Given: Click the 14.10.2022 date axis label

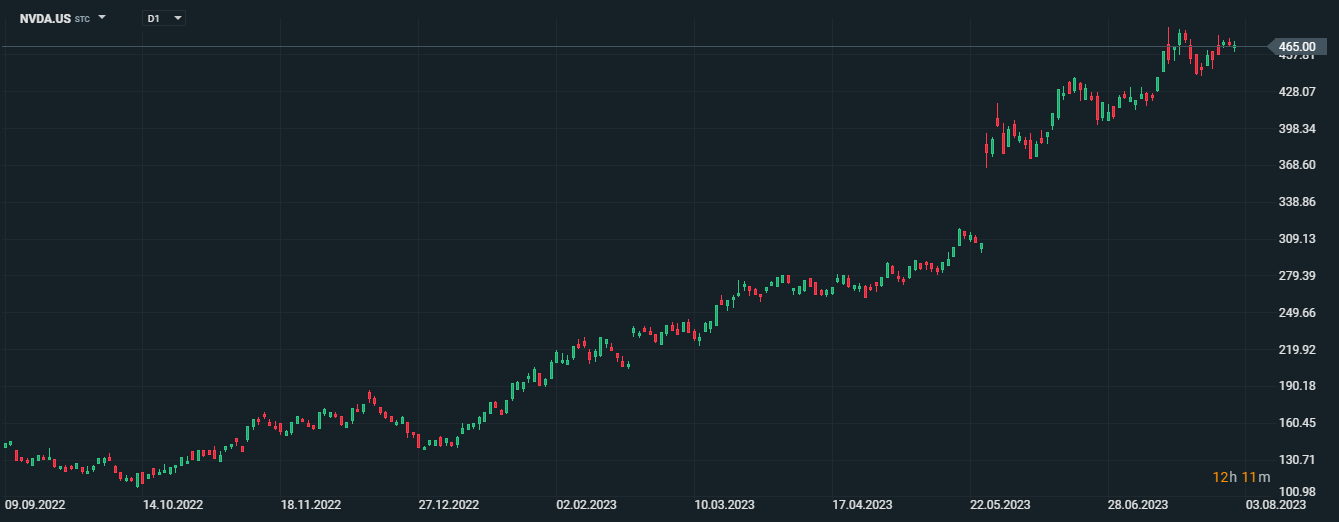Looking at the screenshot, I should [173, 505].
